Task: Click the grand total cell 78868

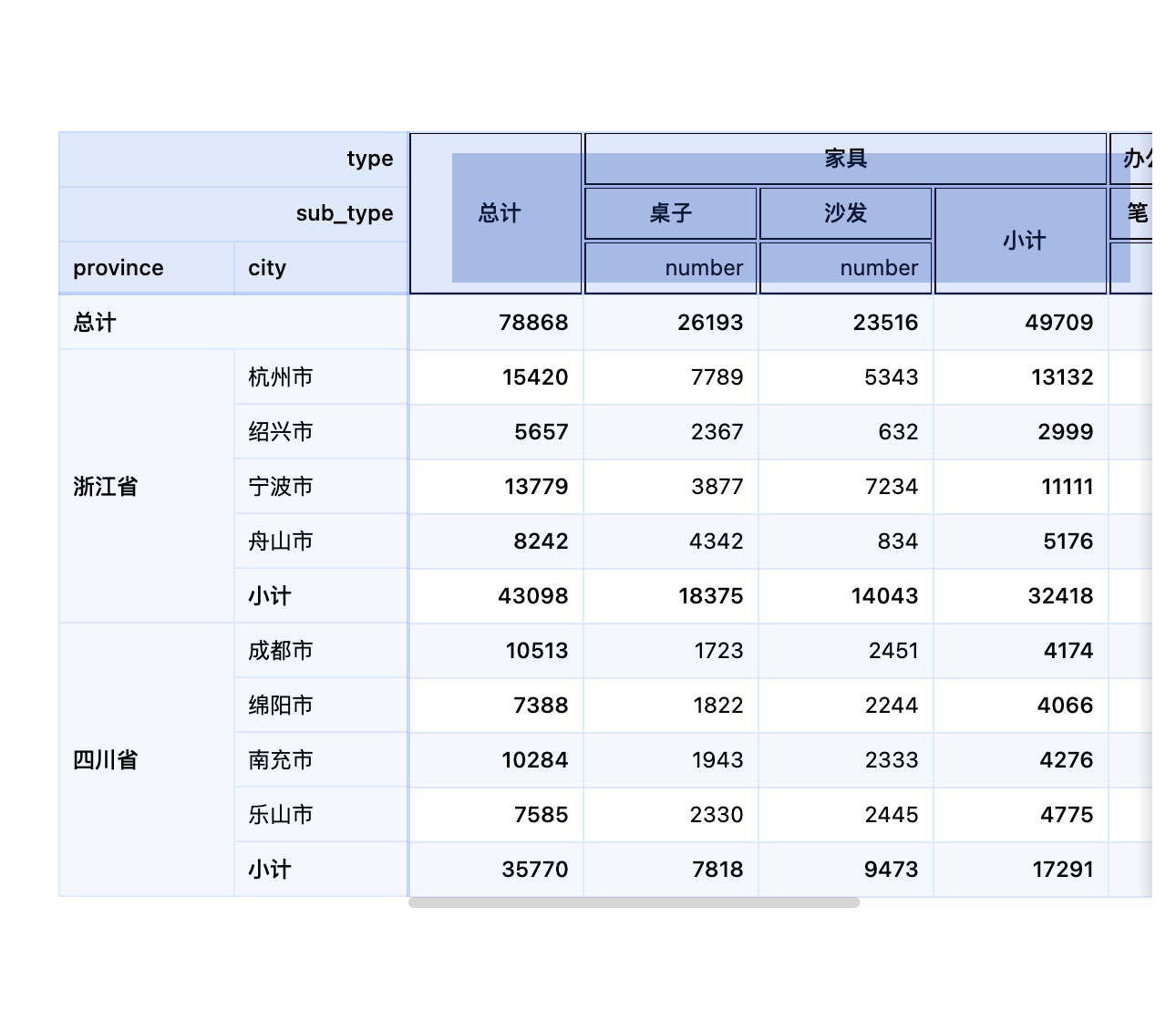Action: (496, 323)
